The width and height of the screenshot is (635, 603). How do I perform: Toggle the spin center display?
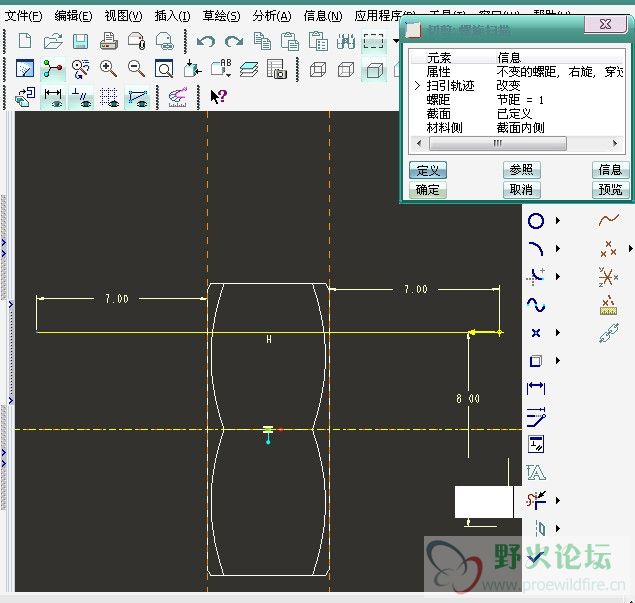[53, 69]
